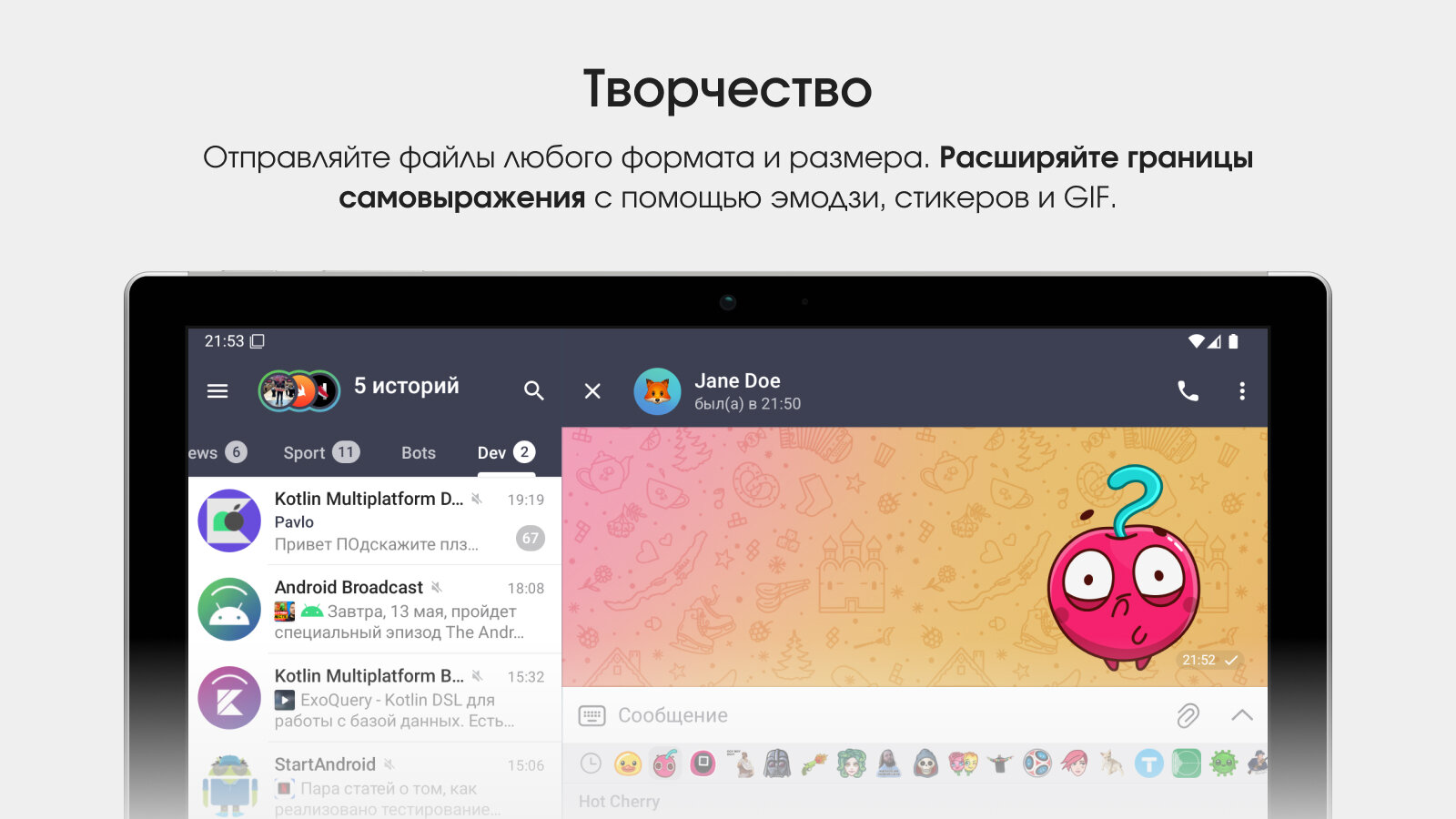Click the Android Broadcast avatar
1456x819 pixels.
(x=229, y=610)
